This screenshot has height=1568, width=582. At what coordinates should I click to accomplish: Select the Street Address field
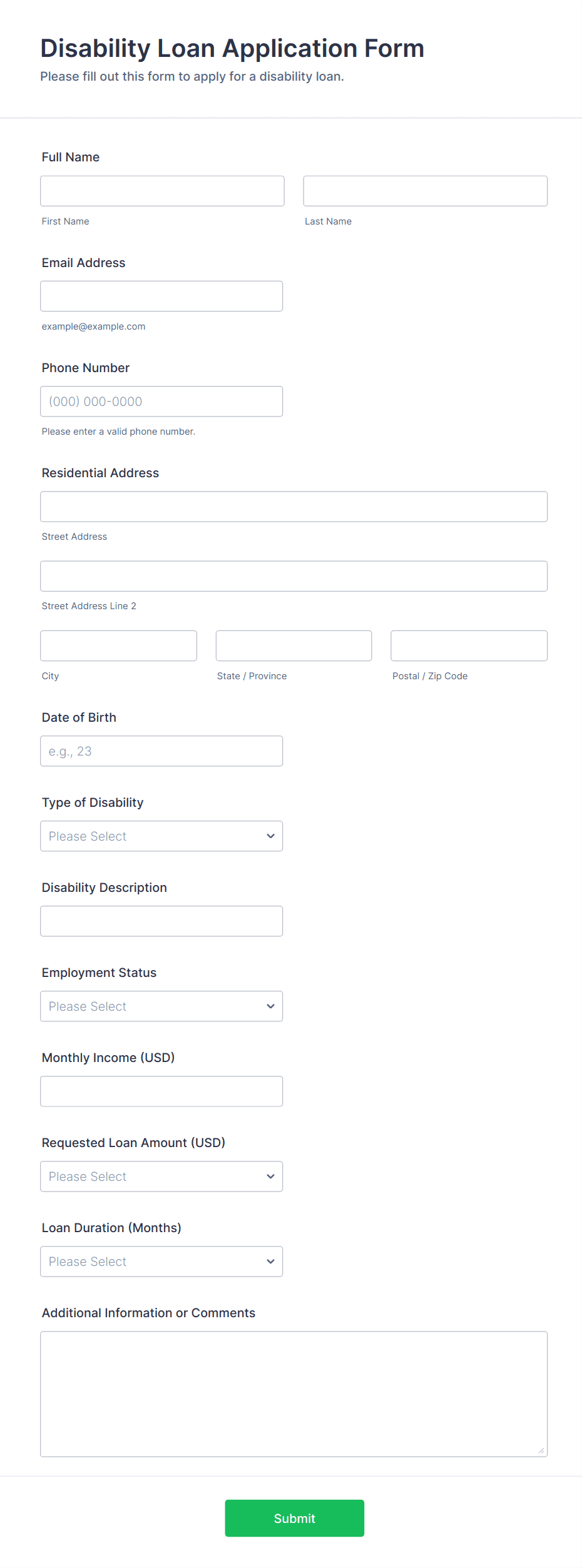pos(294,507)
